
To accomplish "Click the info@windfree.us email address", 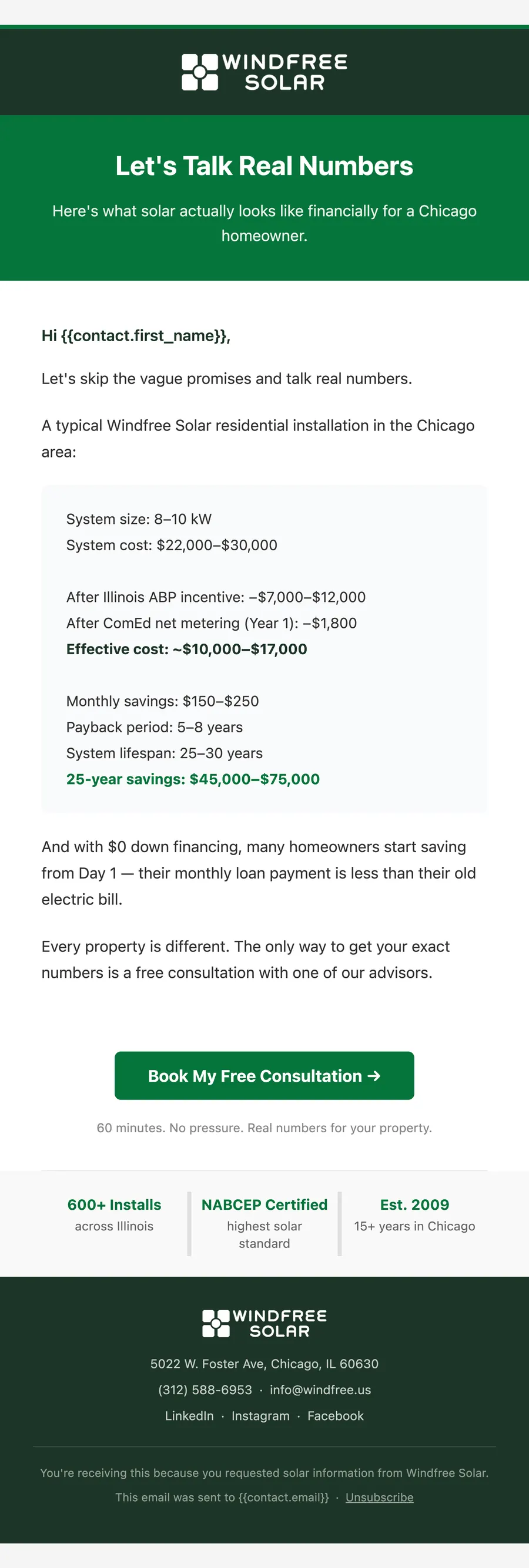I will point(320,1389).
